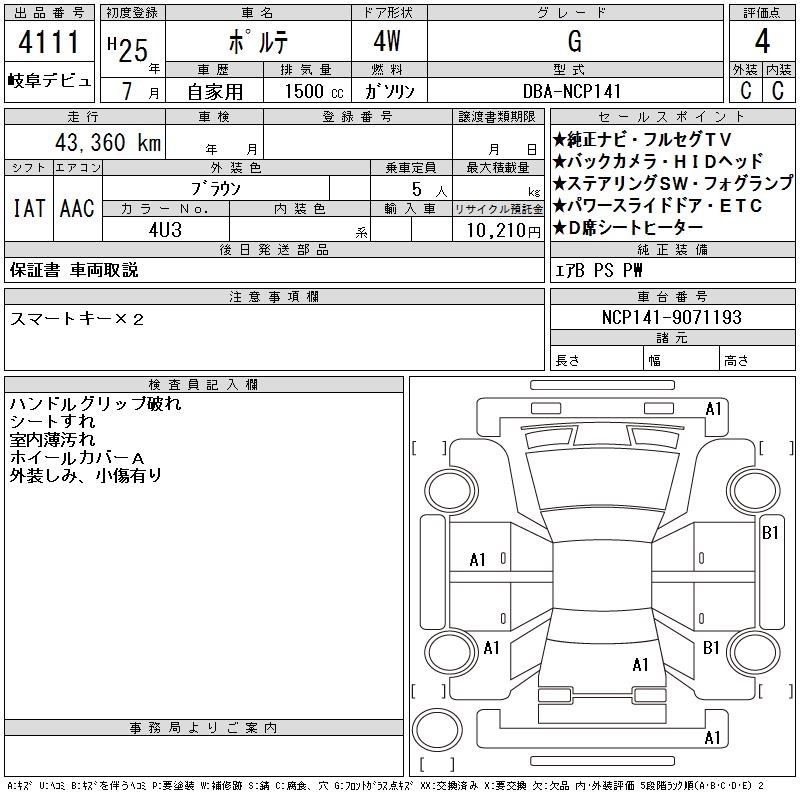Select sales point 純正ナビ・フルセグTV
The width and height of the screenshot is (800, 800).
pyautogui.click(x=642, y=139)
